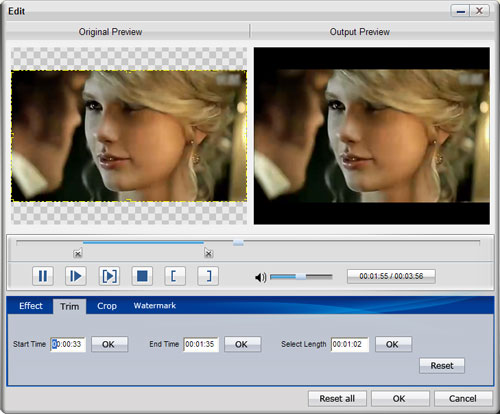500x414 pixels.
Task: Click the Start Time input field
Action: 68,344
